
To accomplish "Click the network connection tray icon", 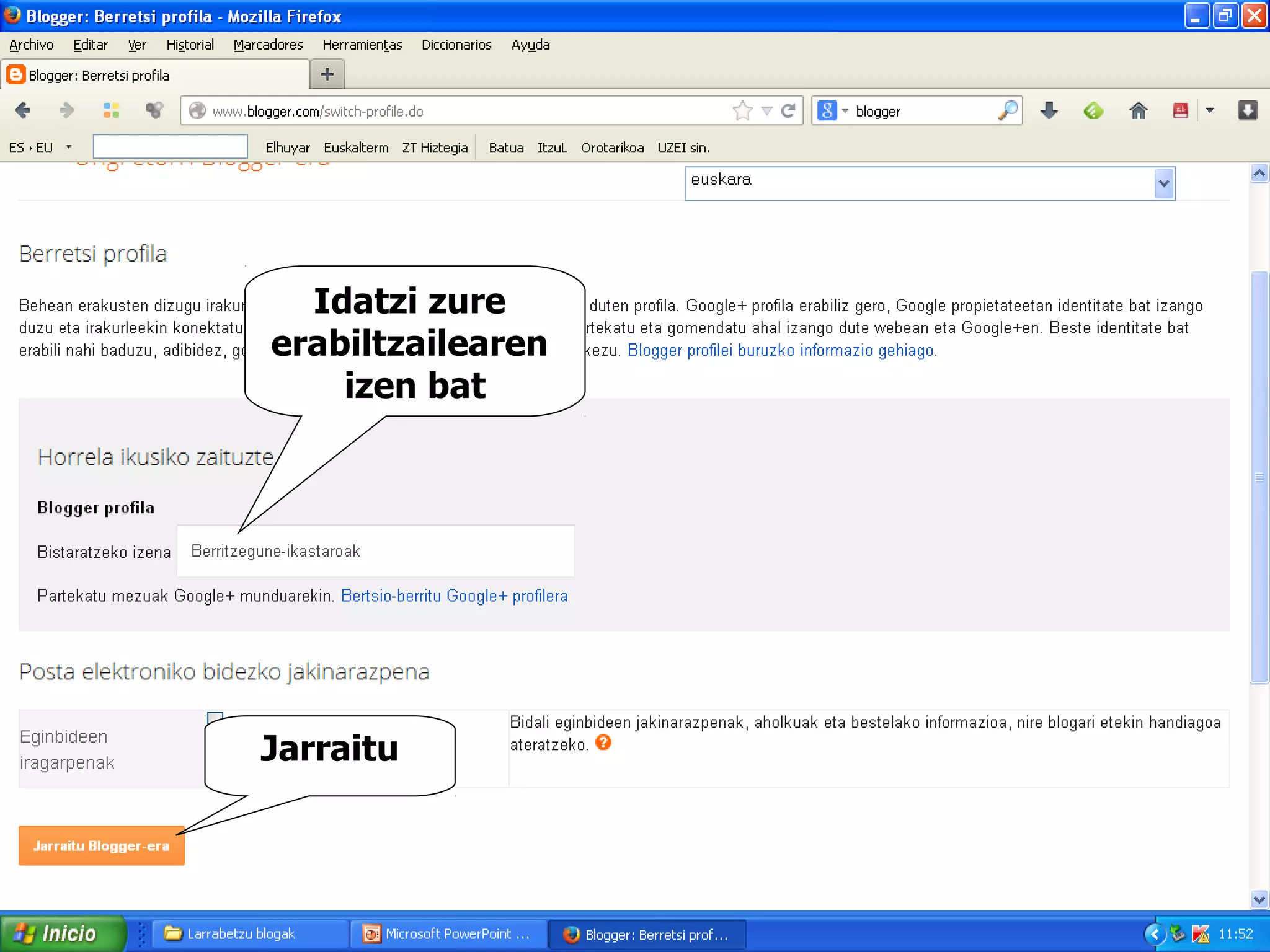I will 1177,933.
